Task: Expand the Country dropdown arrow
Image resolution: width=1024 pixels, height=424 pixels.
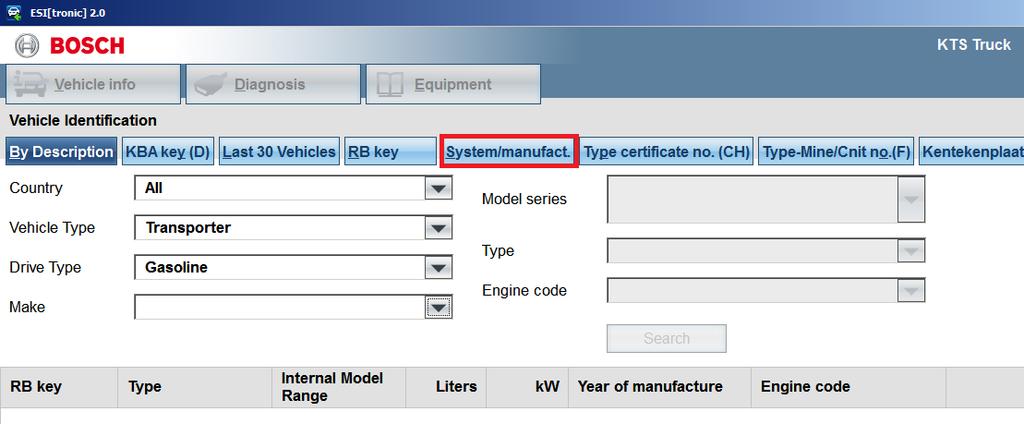Action: pos(438,189)
